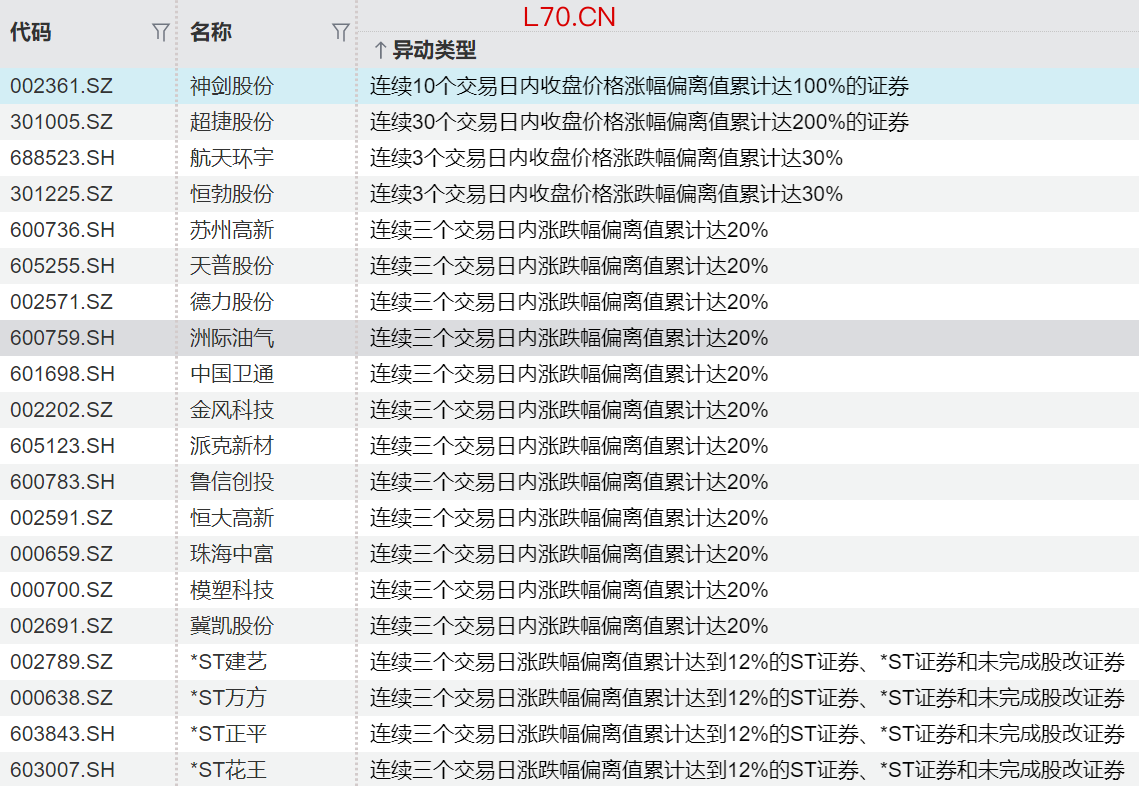Click the 珠海中富 stock name
The image size is (1139, 786).
click(x=232, y=554)
